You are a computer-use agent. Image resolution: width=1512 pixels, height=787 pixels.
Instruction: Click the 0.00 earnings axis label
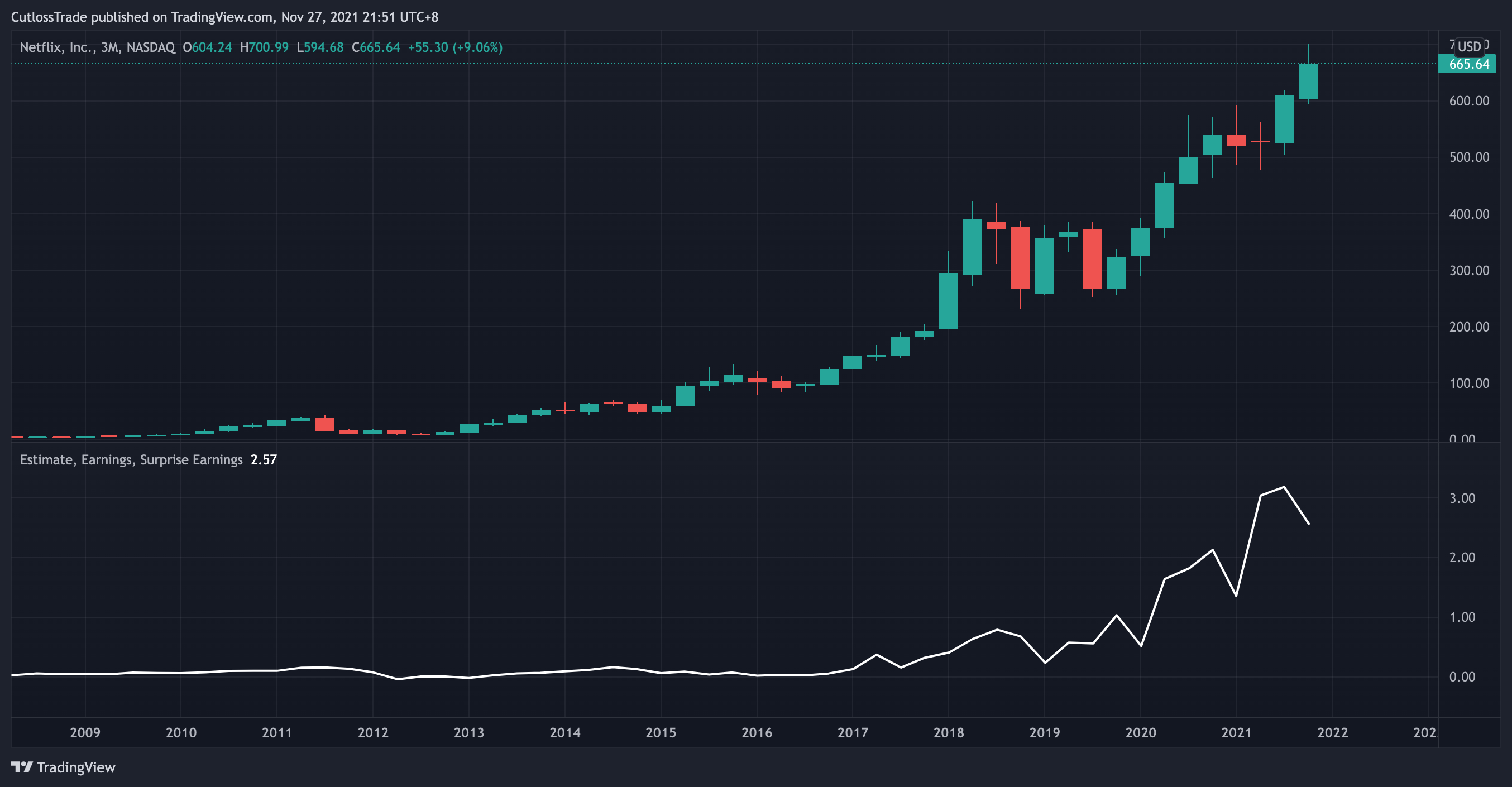pos(1462,677)
